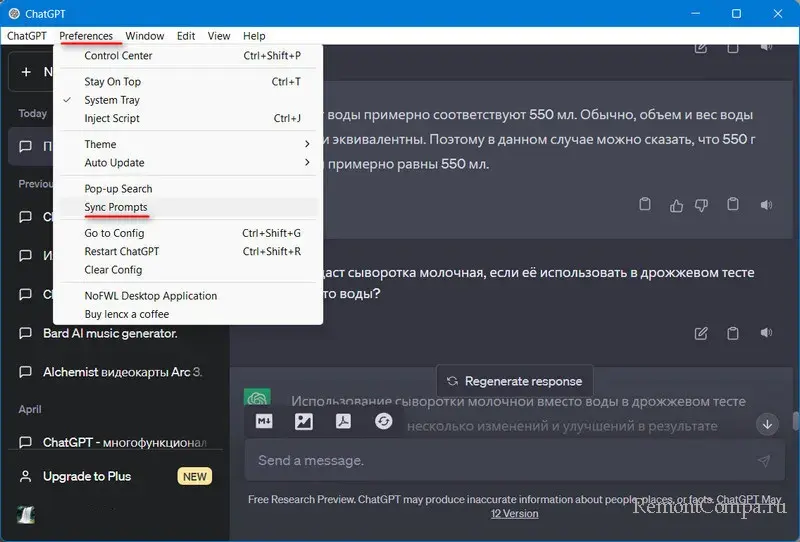
Task: Export chat as Markdown icon
Action: pyautogui.click(x=265, y=422)
